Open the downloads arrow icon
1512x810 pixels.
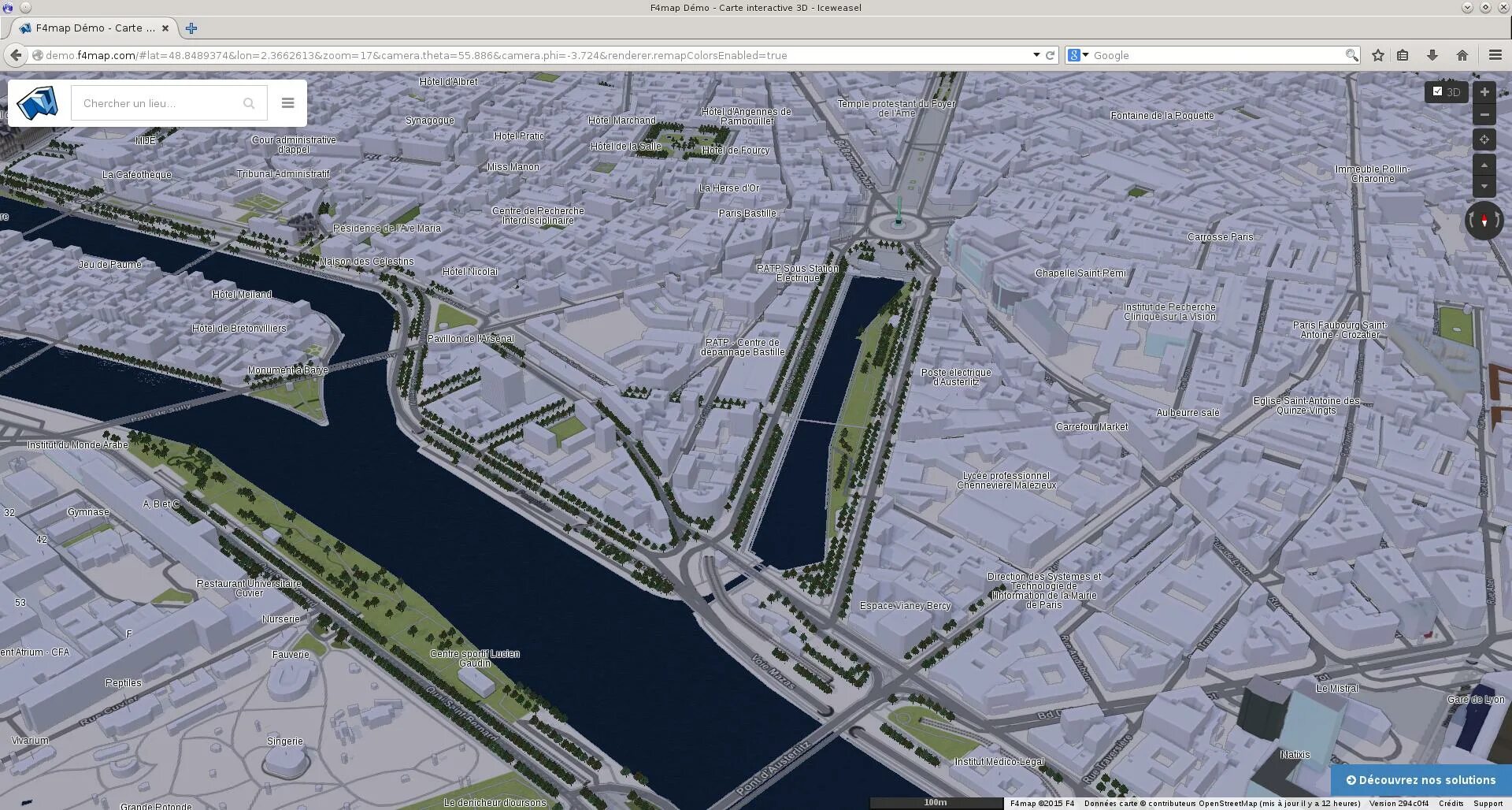[x=1432, y=55]
